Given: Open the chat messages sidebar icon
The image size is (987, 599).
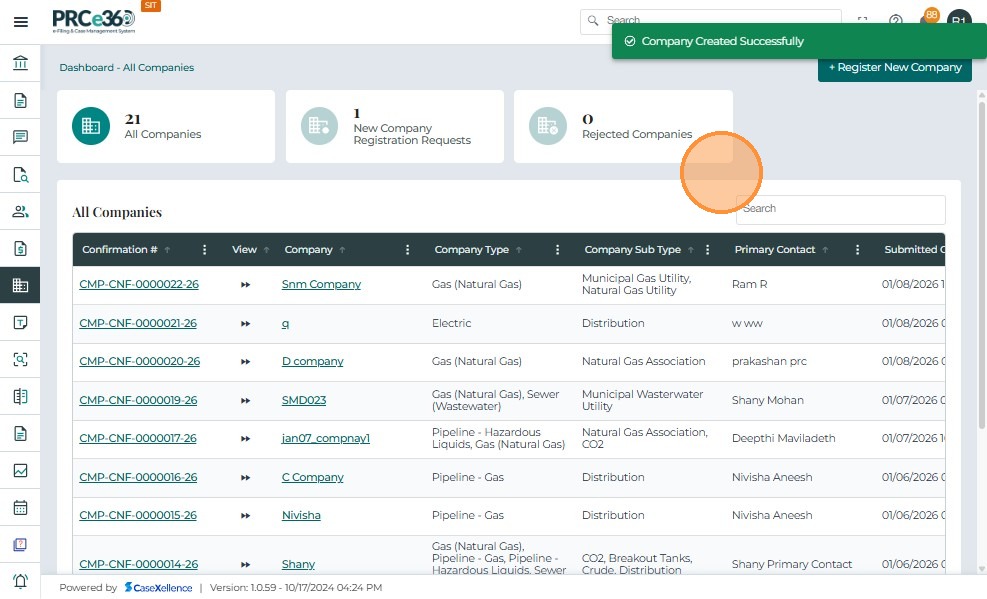Looking at the screenshot, I should click(x=20, y=137).
